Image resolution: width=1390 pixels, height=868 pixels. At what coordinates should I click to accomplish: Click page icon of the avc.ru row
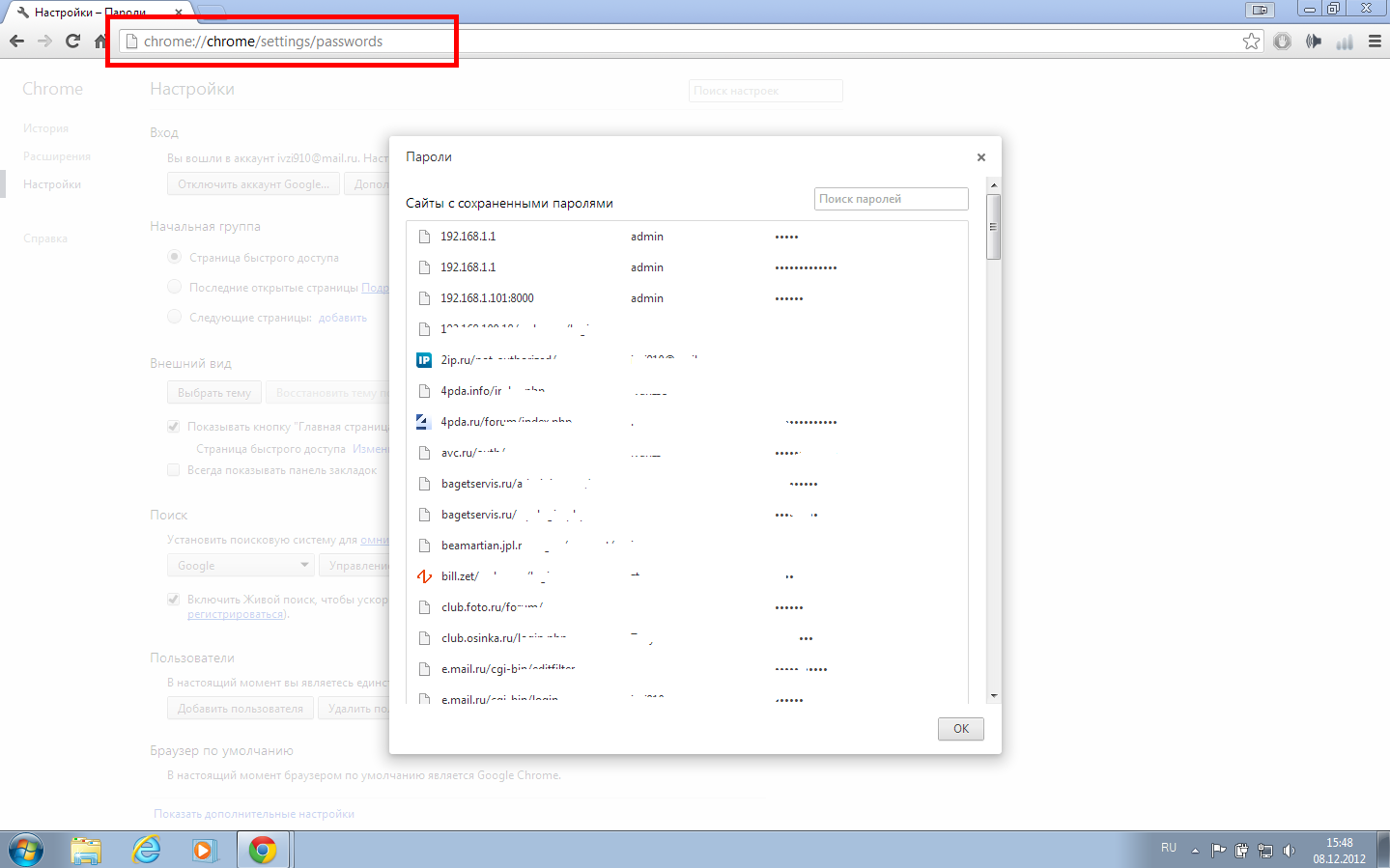(x=423, y=453)
